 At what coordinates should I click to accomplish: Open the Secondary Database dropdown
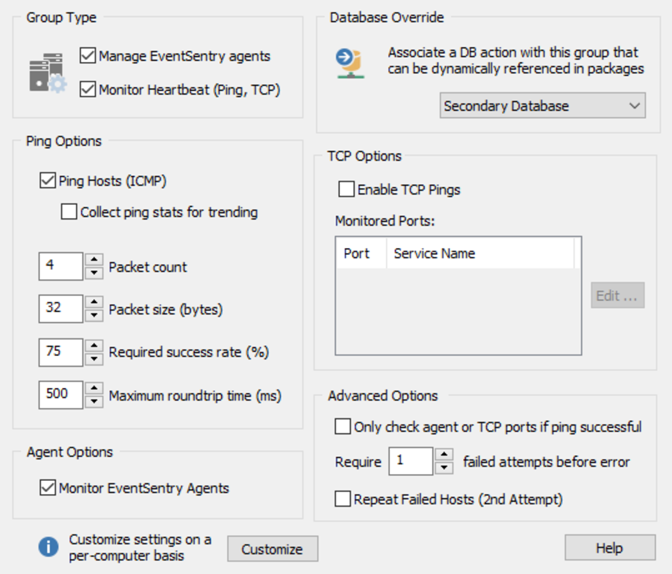point(543,105)
